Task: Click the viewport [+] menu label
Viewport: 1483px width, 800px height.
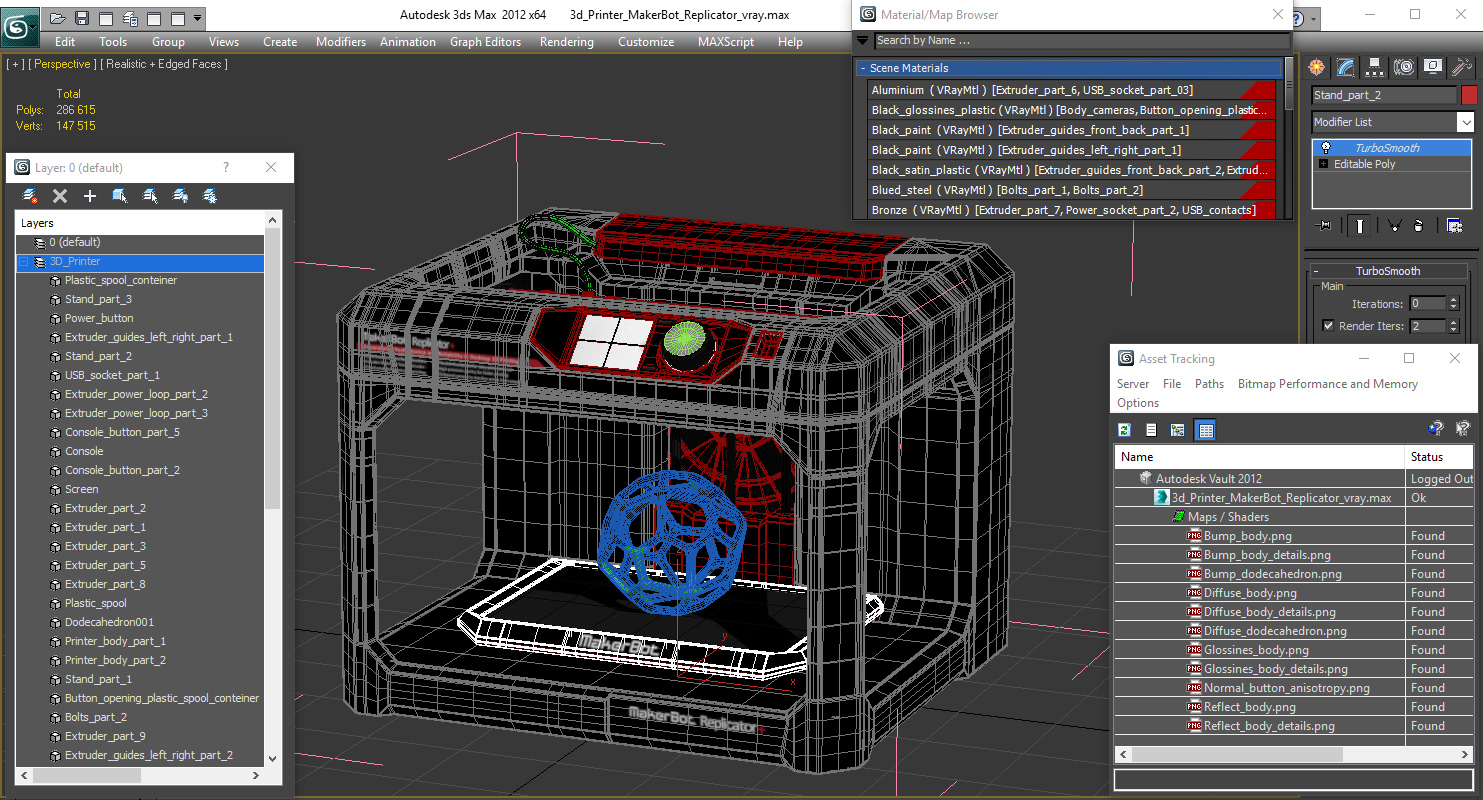Action: tap(15, 64)
